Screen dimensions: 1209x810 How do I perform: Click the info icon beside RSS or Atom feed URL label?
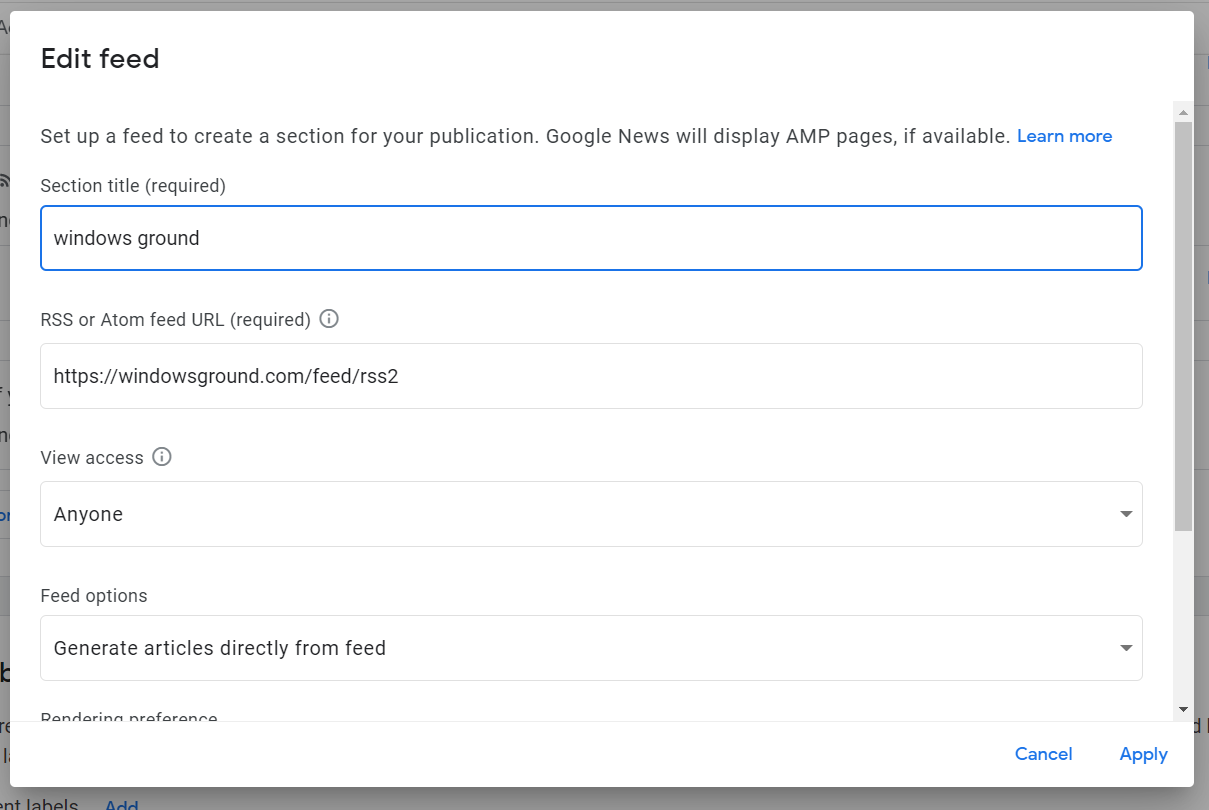(328, 318)
